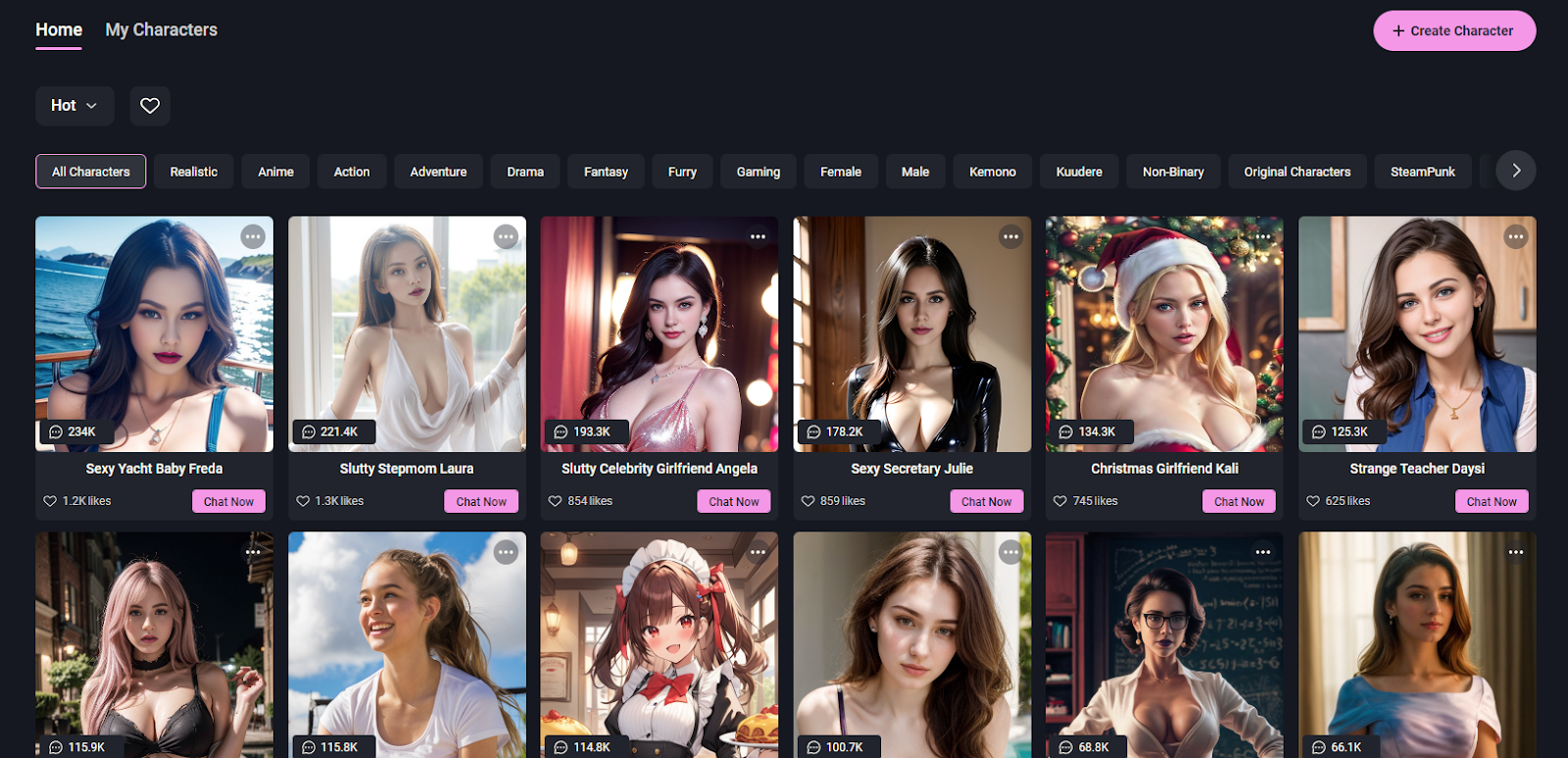Open three-dot menu on the 115.9K card

click(253, 552)
